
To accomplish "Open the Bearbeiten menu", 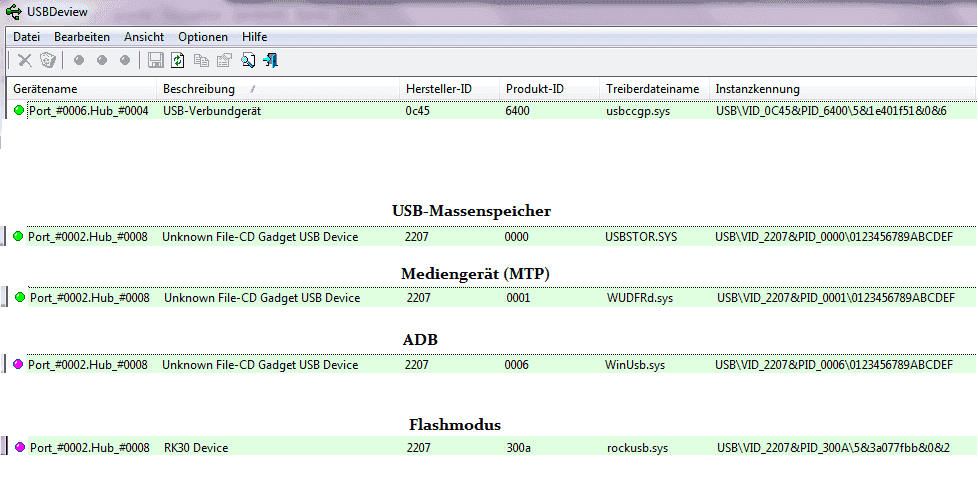I will click(82, 37).
